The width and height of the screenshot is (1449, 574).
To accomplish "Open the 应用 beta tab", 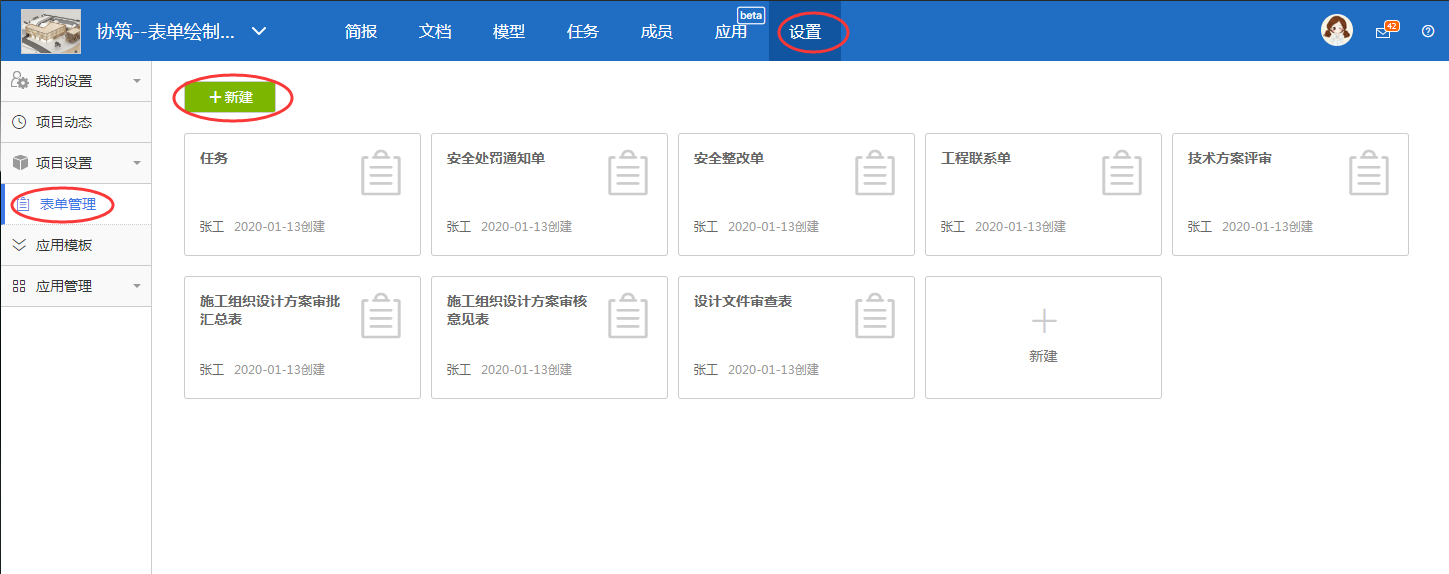I will 731,31.
